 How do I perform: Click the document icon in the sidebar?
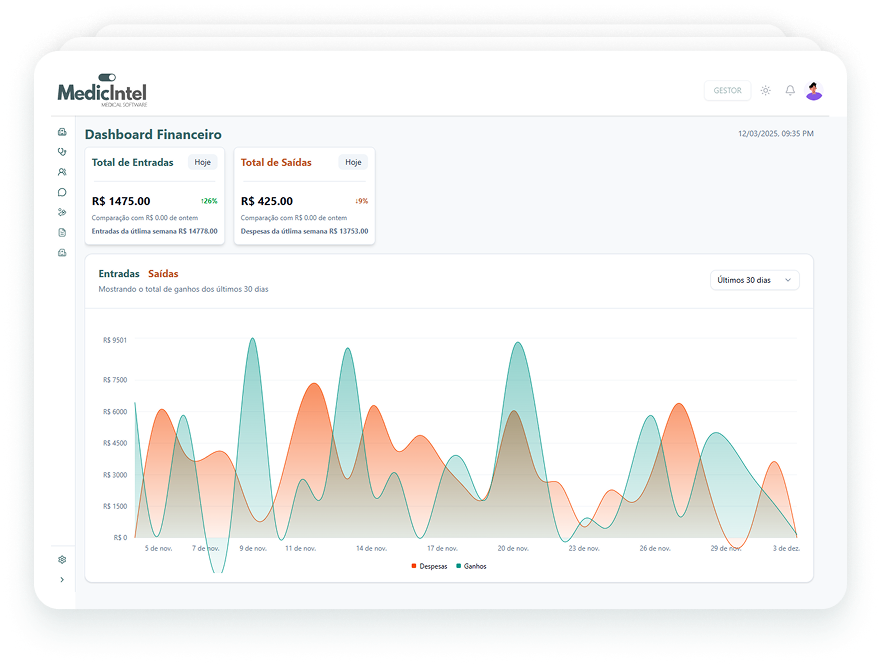[62, 232]
